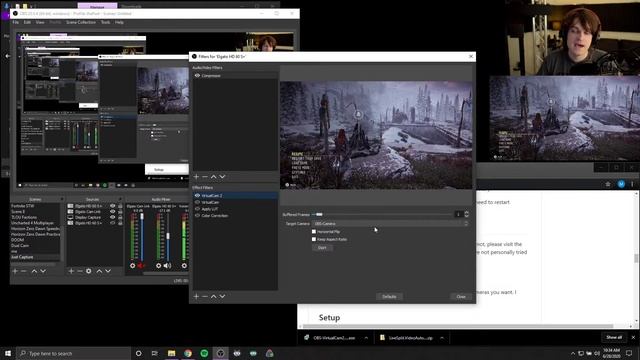Expand options for OBS-VirtualCam2 exe download
The width and height of the screenshot is (640, 360).
pyautogui.click(x=366, y=338)
